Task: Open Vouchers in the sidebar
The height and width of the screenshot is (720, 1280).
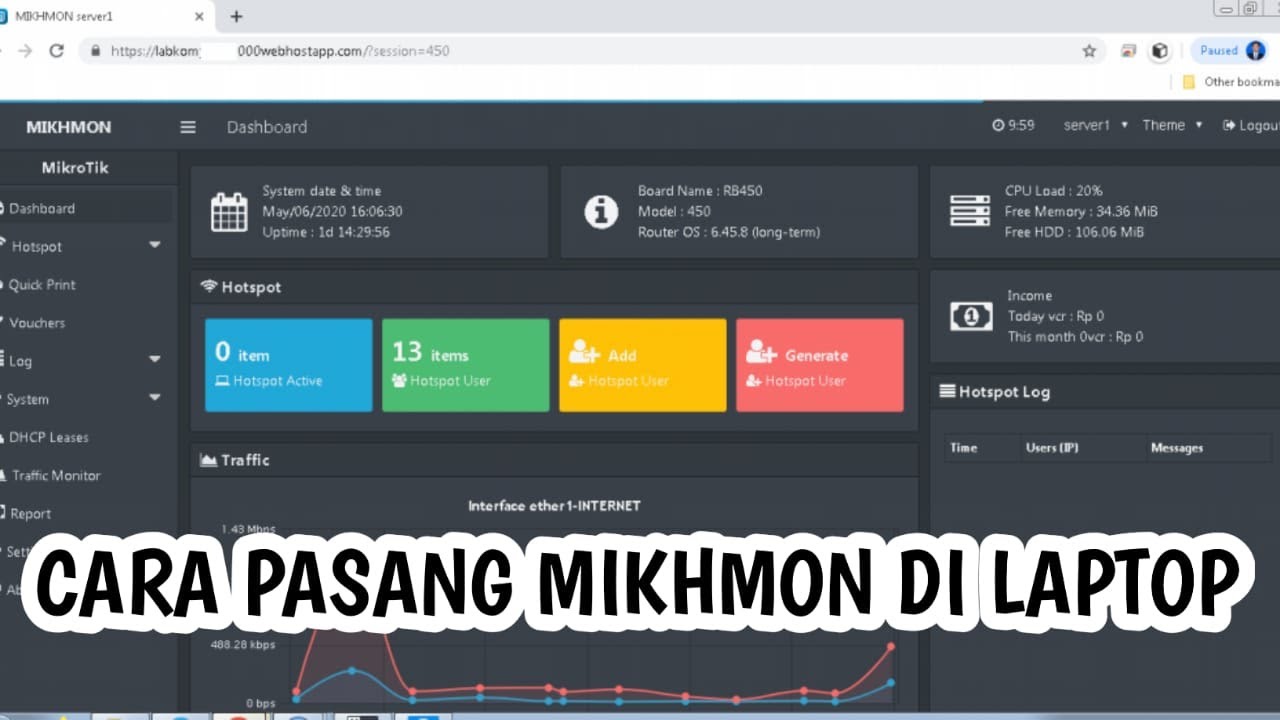Action: (x=85, y=322)
